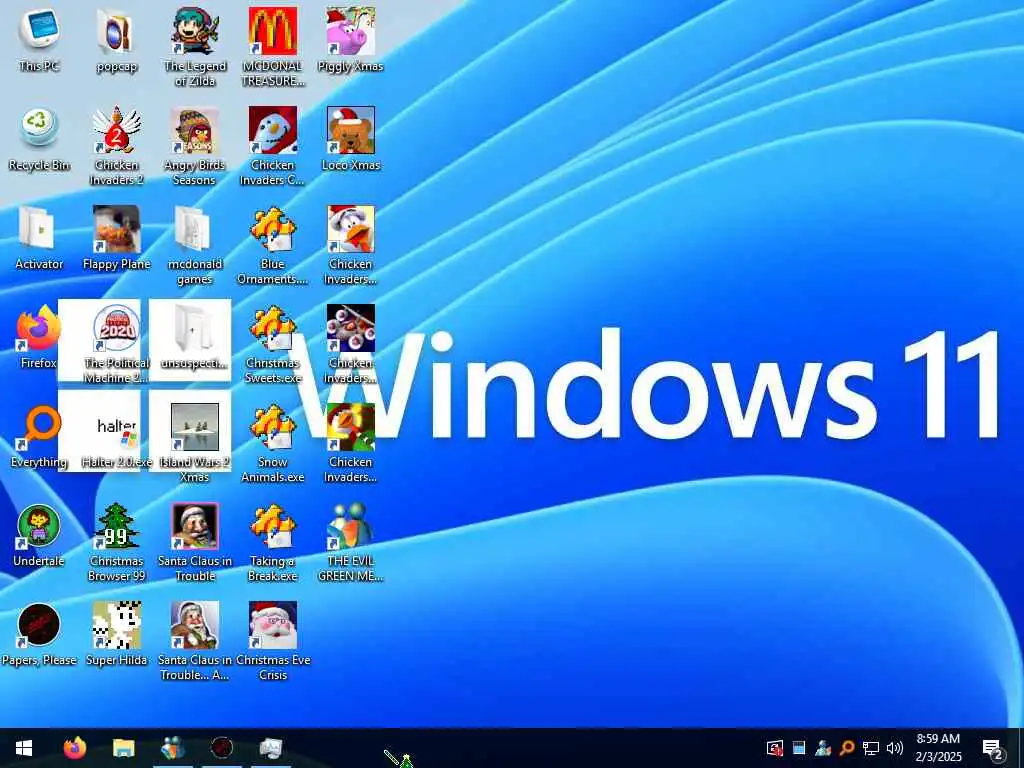The width and height of the screenshot is (1024, 768).
Task: Open the Windows Start menu
Action: point(24,748)
